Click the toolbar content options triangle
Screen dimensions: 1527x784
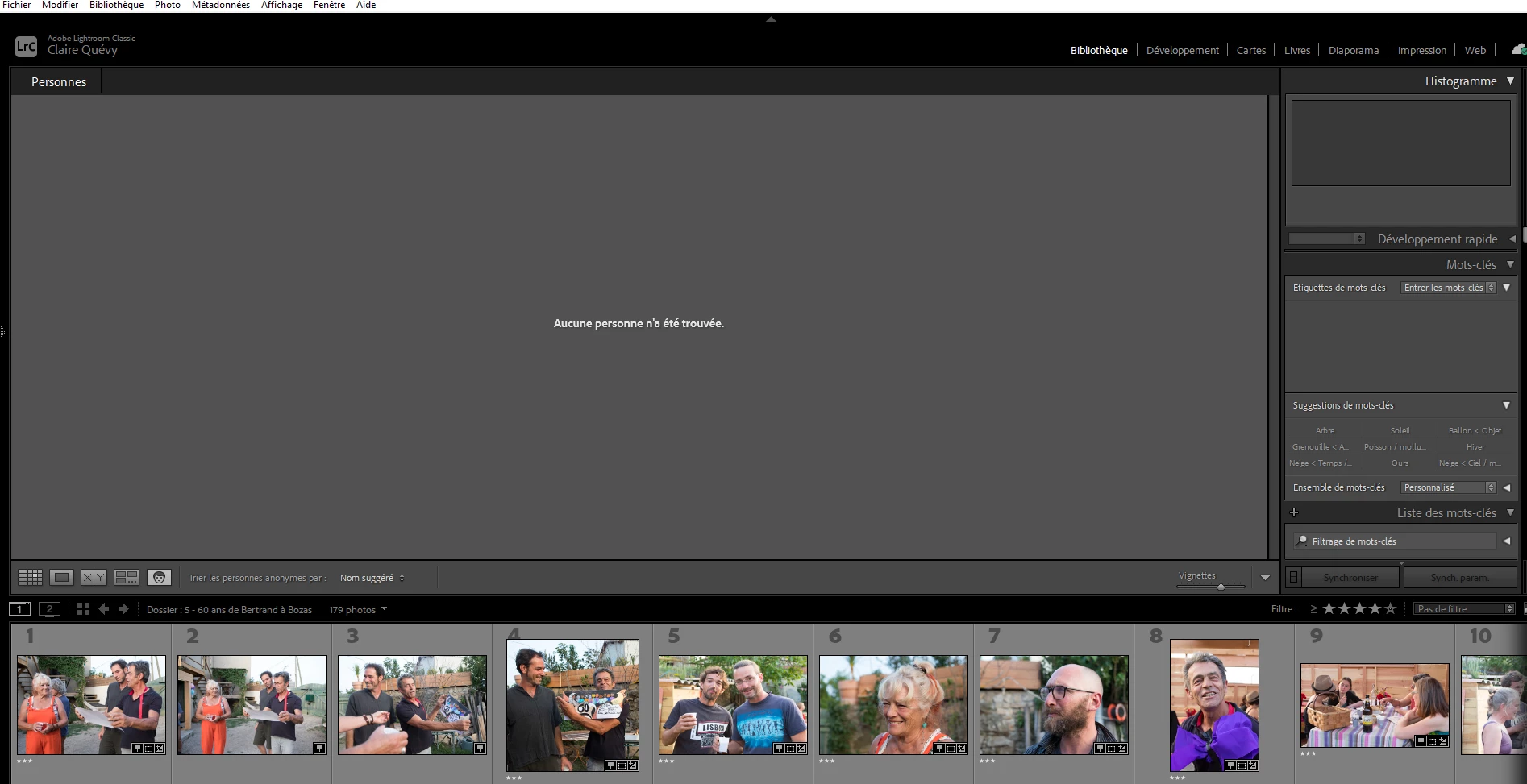[x=1265, y=578]
